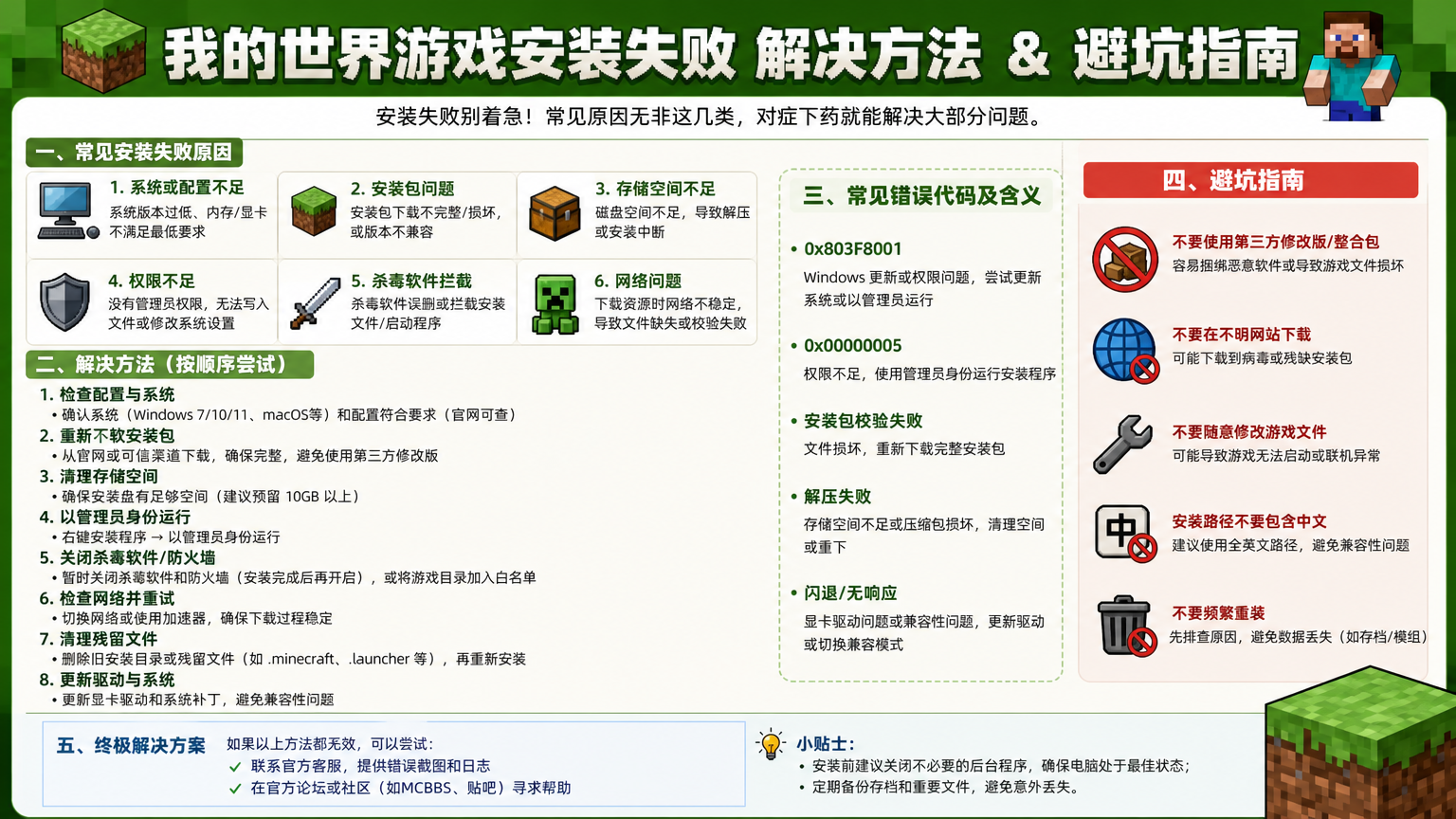Click step 5. 关闭杀毒软件/防火墙
The height and width of the screenshot is (819, 1456).
click(127, 557)
